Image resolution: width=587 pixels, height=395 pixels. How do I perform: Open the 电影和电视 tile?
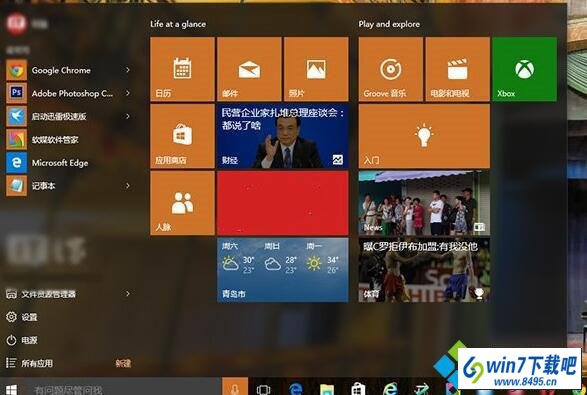pos(457,69)
